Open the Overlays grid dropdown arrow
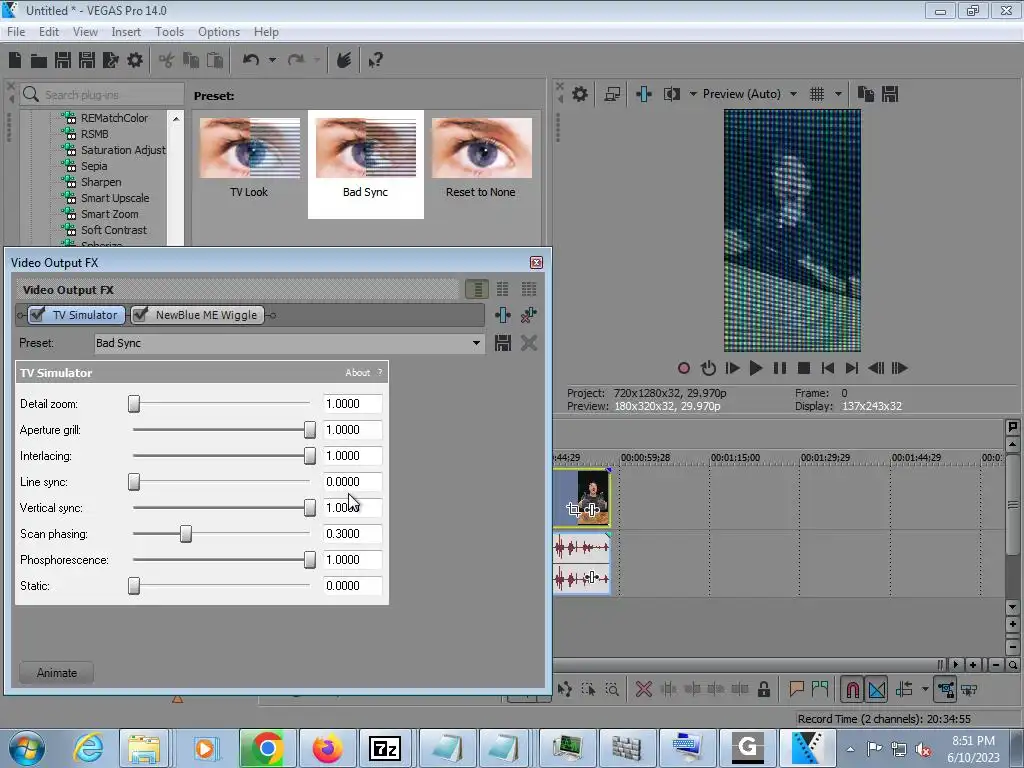 [838, 94]
